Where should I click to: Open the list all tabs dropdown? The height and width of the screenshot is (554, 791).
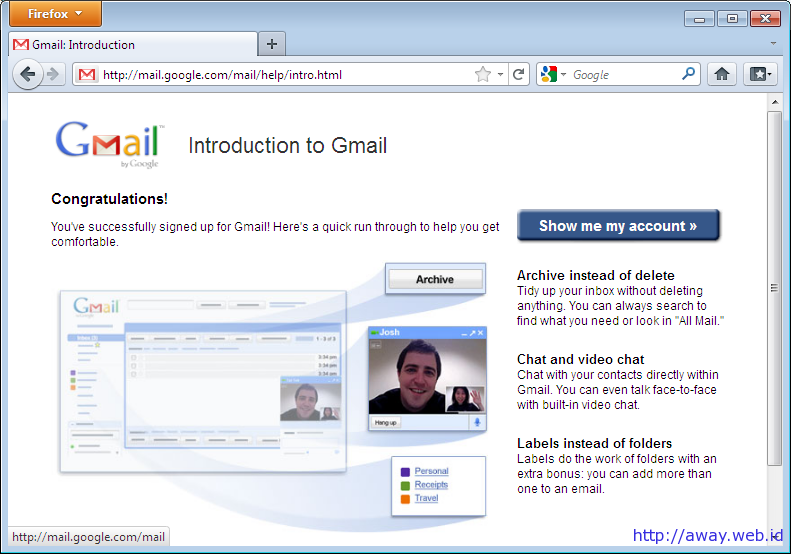point(773,43)
